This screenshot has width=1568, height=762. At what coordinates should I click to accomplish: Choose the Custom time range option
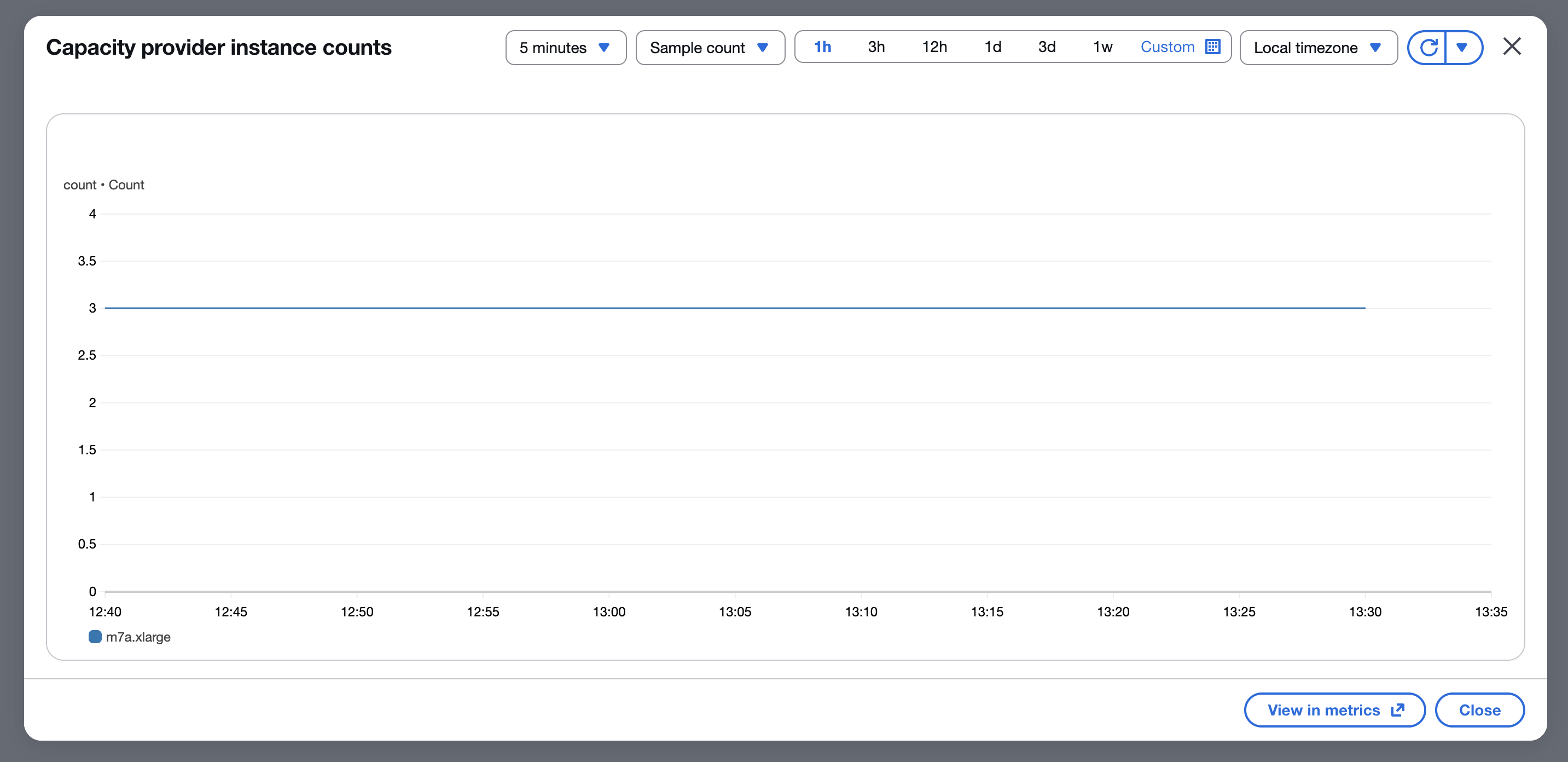[1167, 47]
